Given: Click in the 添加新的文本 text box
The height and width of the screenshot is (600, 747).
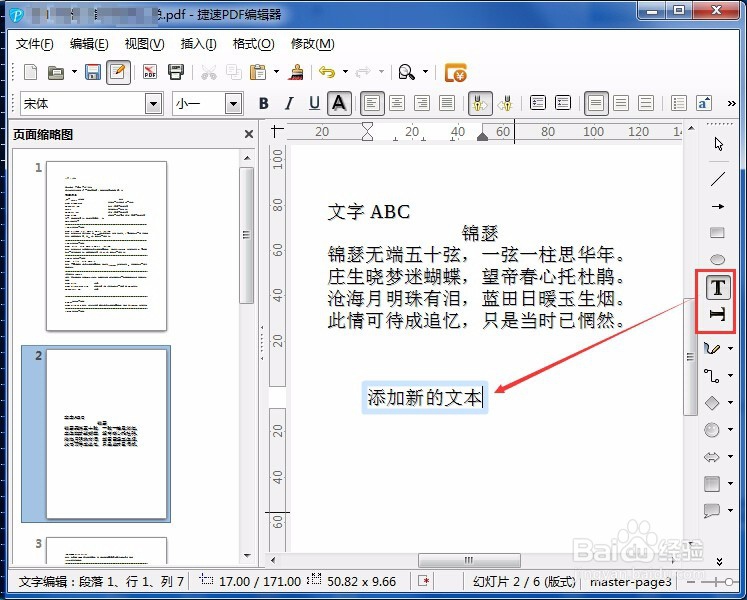Looking at the screenshot, I should [424, 397].
